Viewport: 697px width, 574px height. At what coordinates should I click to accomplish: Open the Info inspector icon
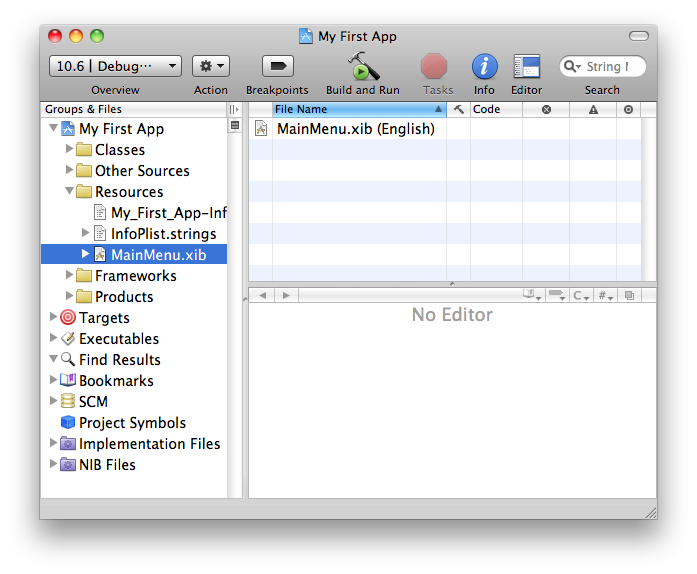pyautogui.click(x=484, y=67)
